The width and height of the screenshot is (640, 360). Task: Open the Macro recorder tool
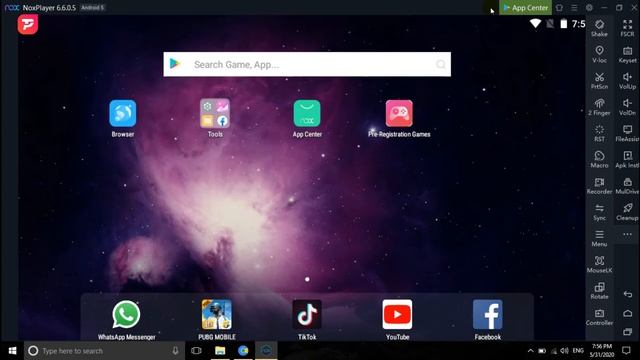coord(599,159)
